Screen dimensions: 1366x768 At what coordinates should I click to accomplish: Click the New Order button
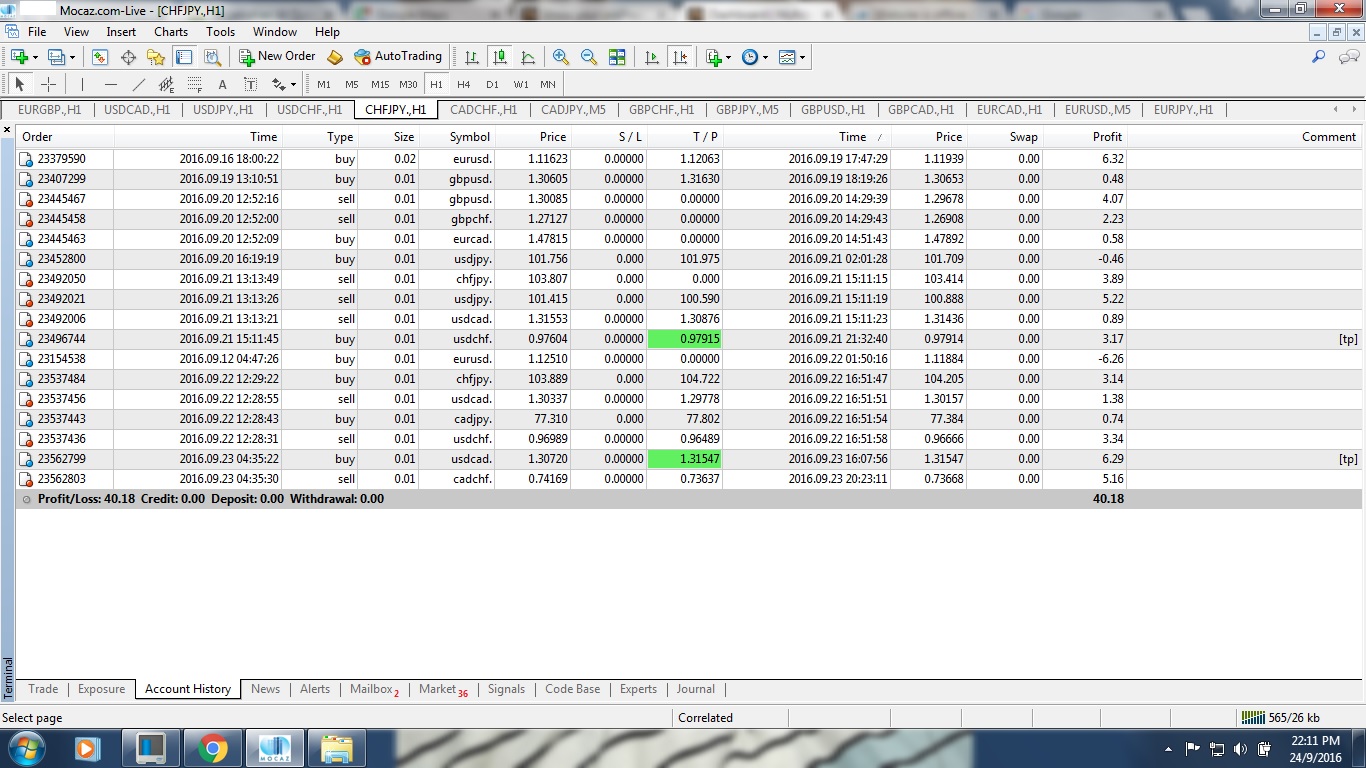click(277, 57)
